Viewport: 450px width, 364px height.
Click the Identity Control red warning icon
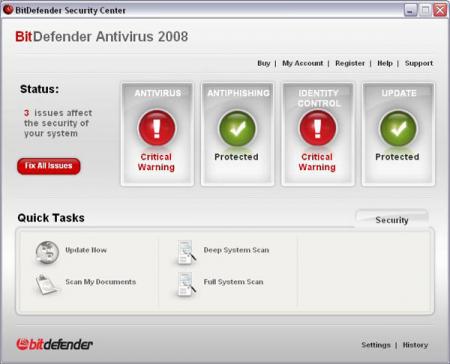click(318, 128)
